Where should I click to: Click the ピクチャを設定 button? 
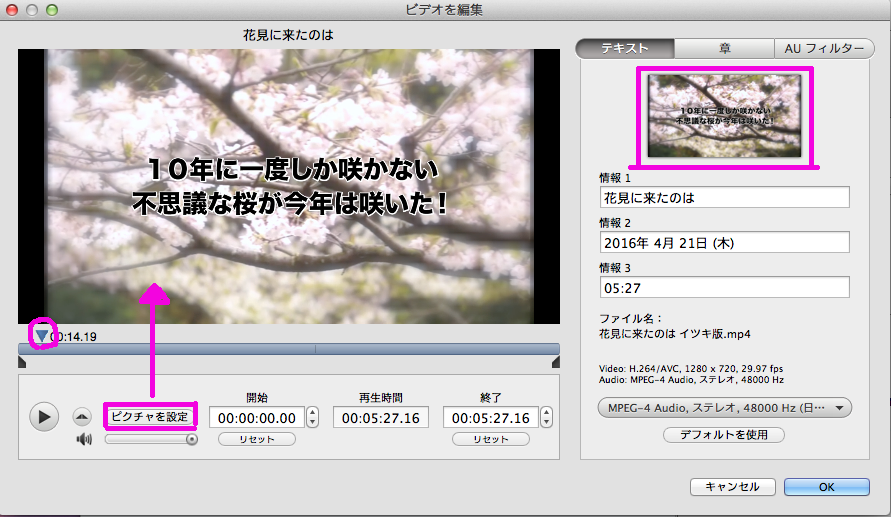tap(150, 415)
